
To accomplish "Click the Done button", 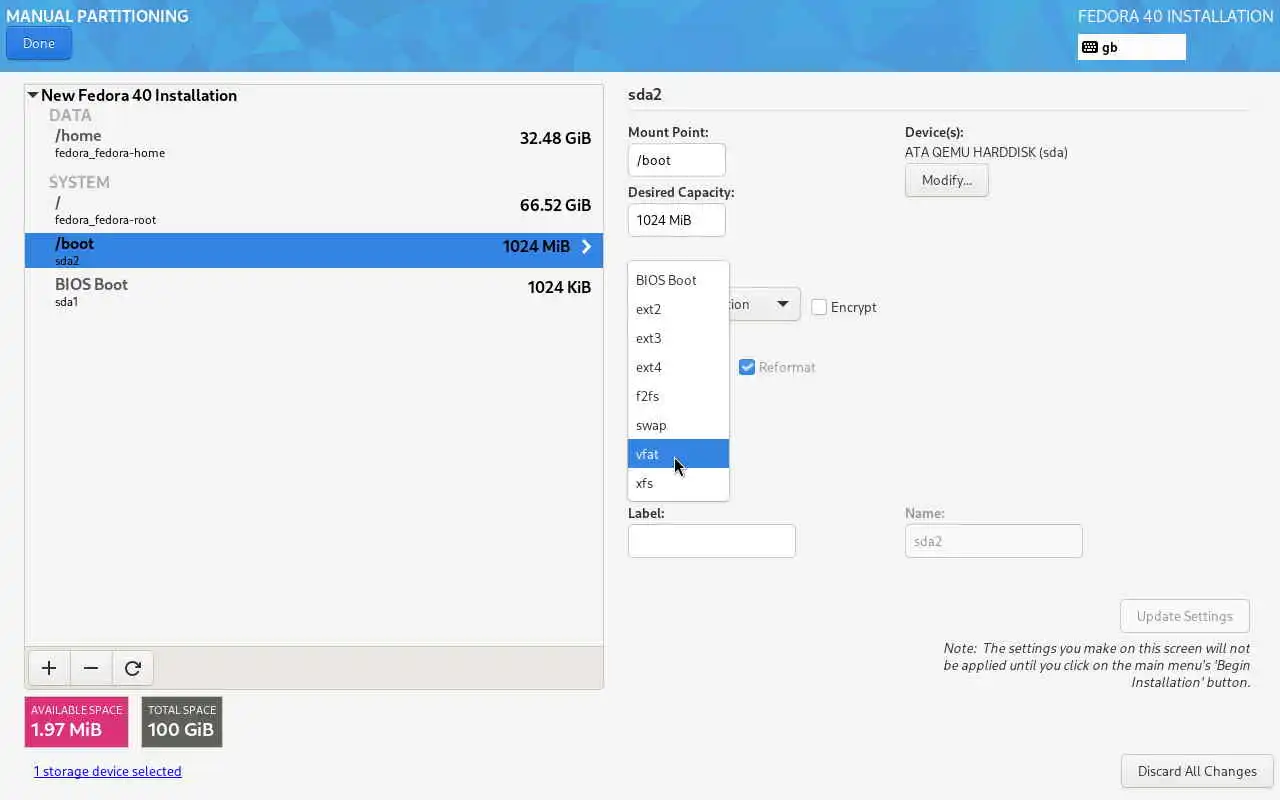I will [39, 43].
